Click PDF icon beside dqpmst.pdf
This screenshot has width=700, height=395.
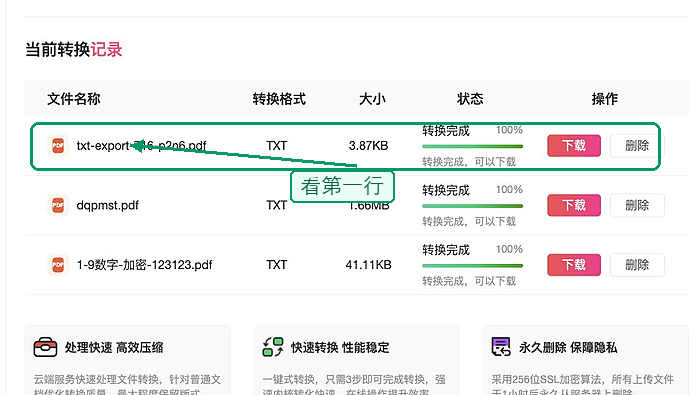(58, 205)
